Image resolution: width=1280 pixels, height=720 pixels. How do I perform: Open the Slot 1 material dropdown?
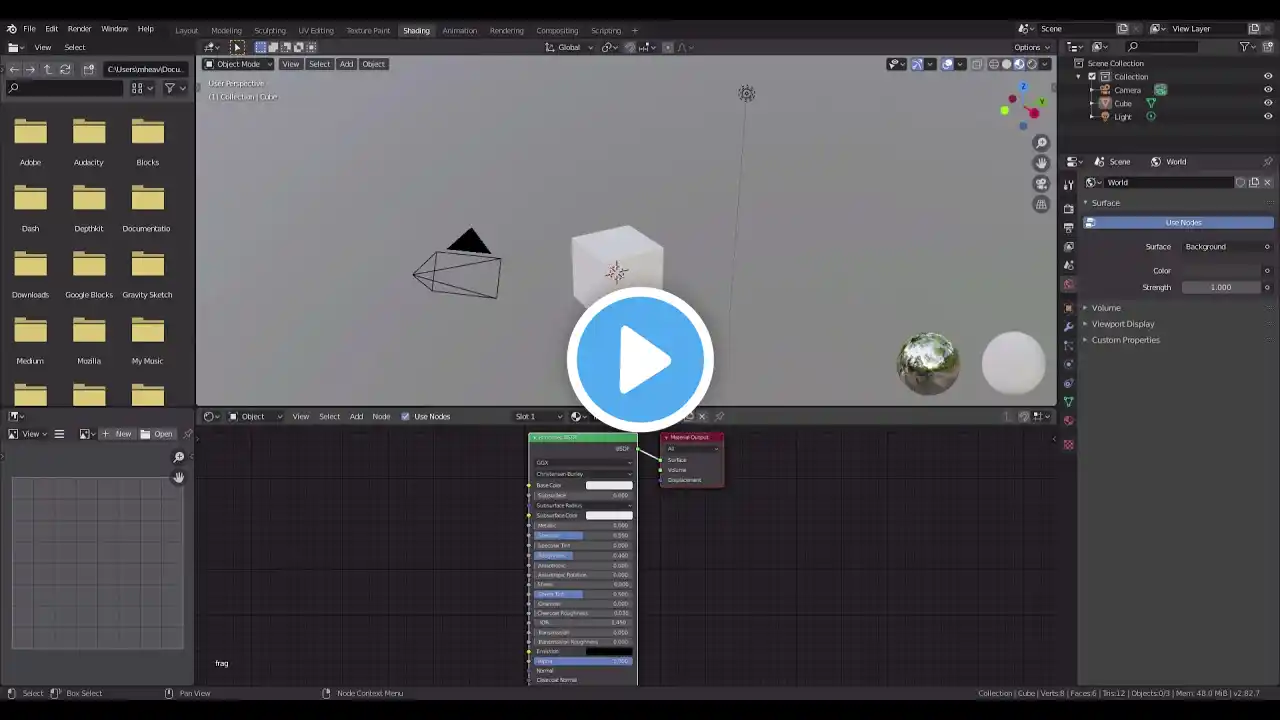(538, 417)
